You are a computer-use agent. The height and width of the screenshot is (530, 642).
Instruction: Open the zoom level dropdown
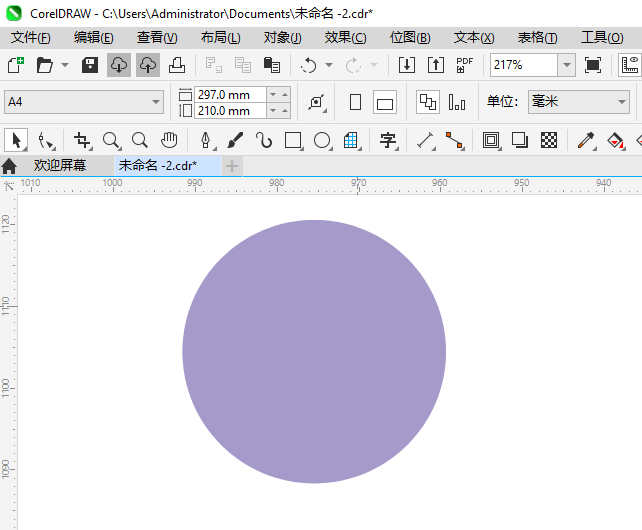[567, 65]
